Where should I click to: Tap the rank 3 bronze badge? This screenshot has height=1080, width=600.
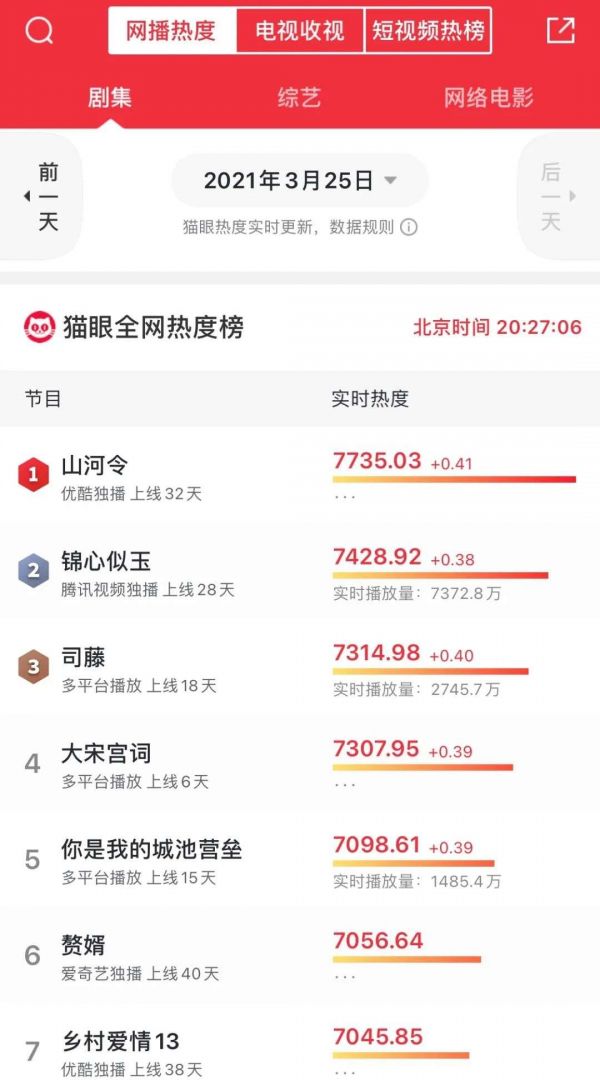[33, 667]
